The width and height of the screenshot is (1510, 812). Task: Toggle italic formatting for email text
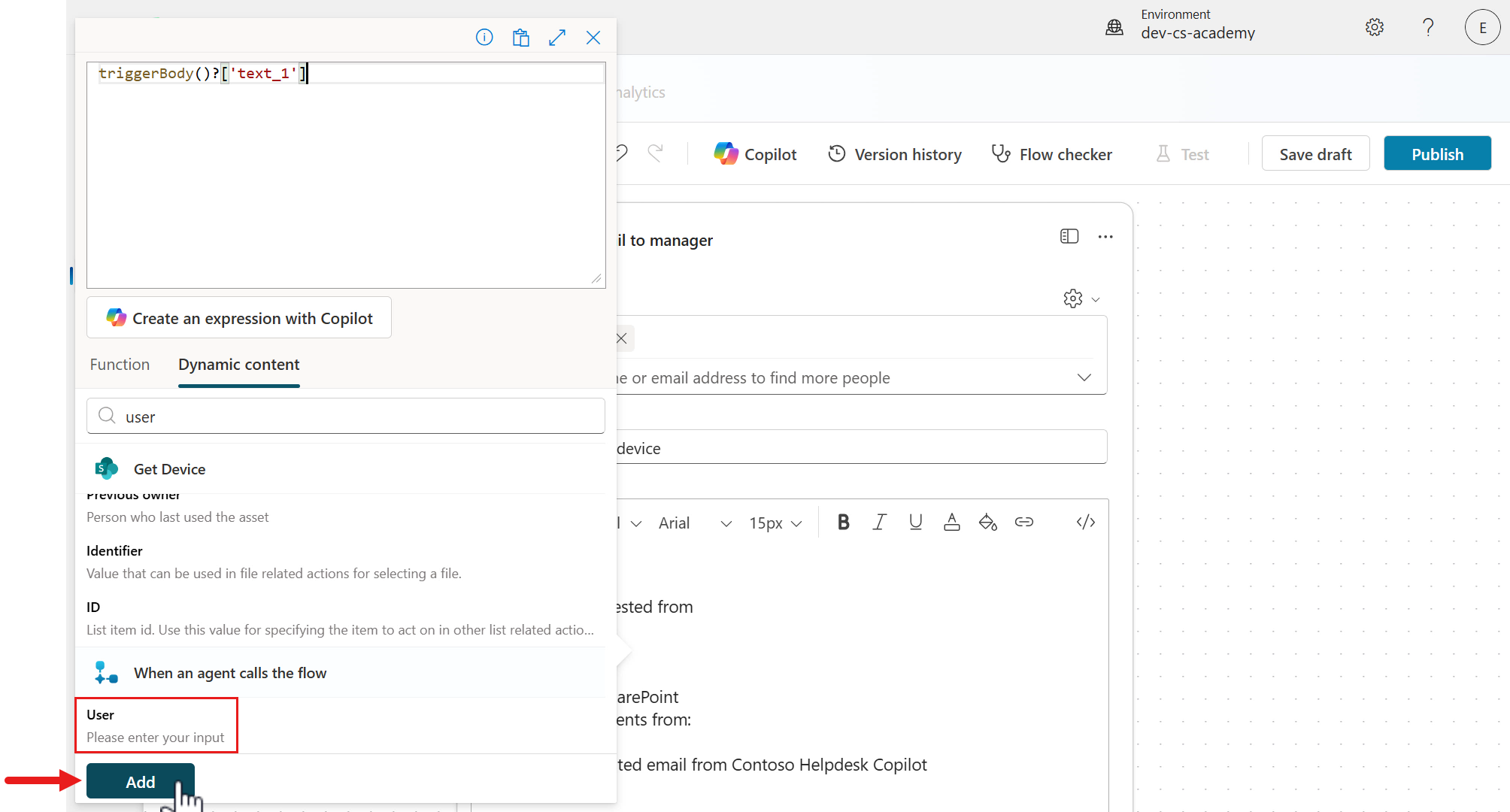pyautogui.click(x=879, y=522)
